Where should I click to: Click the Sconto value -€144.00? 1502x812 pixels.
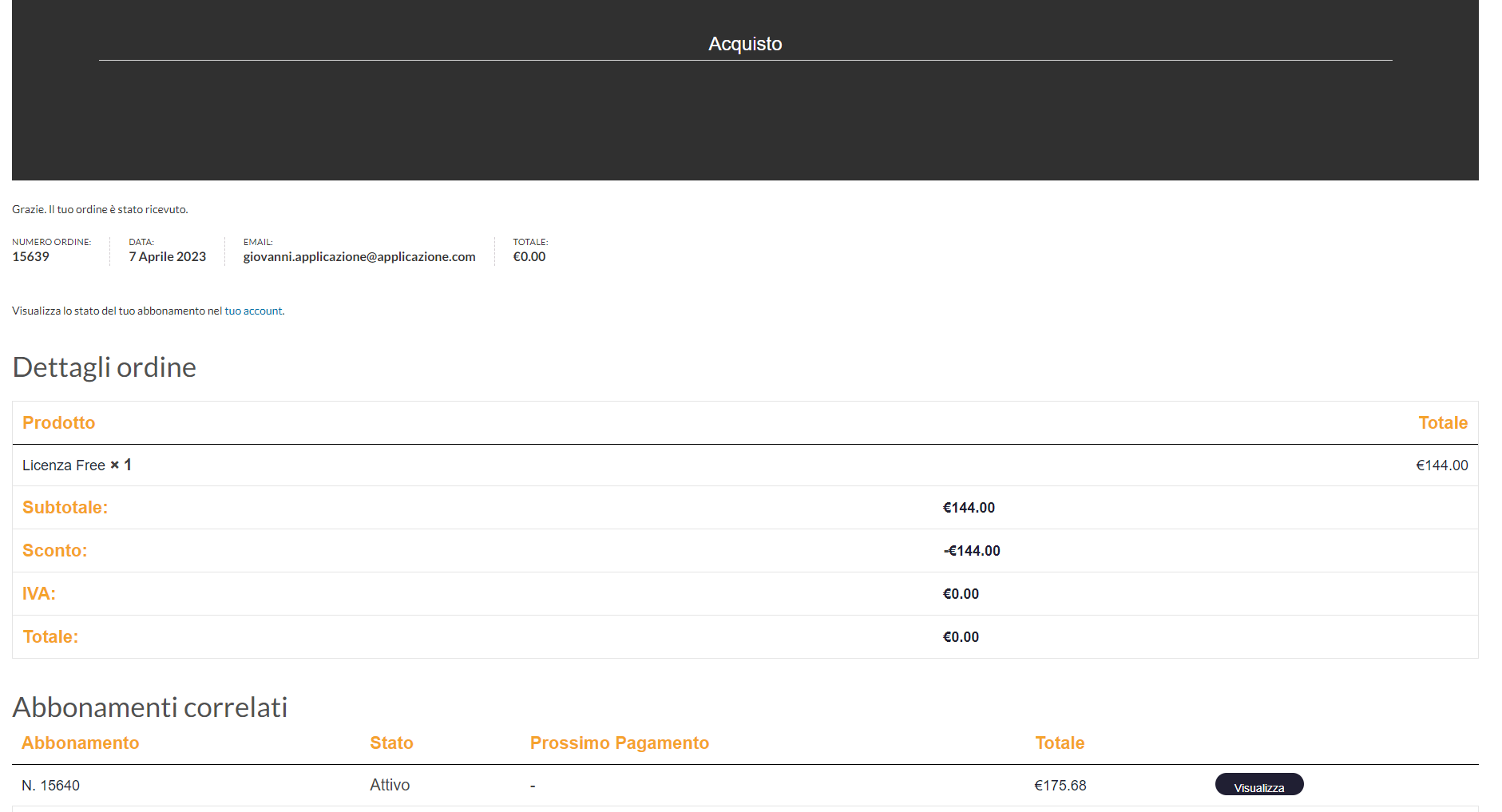pyautogui.click(x=972, y=551)
